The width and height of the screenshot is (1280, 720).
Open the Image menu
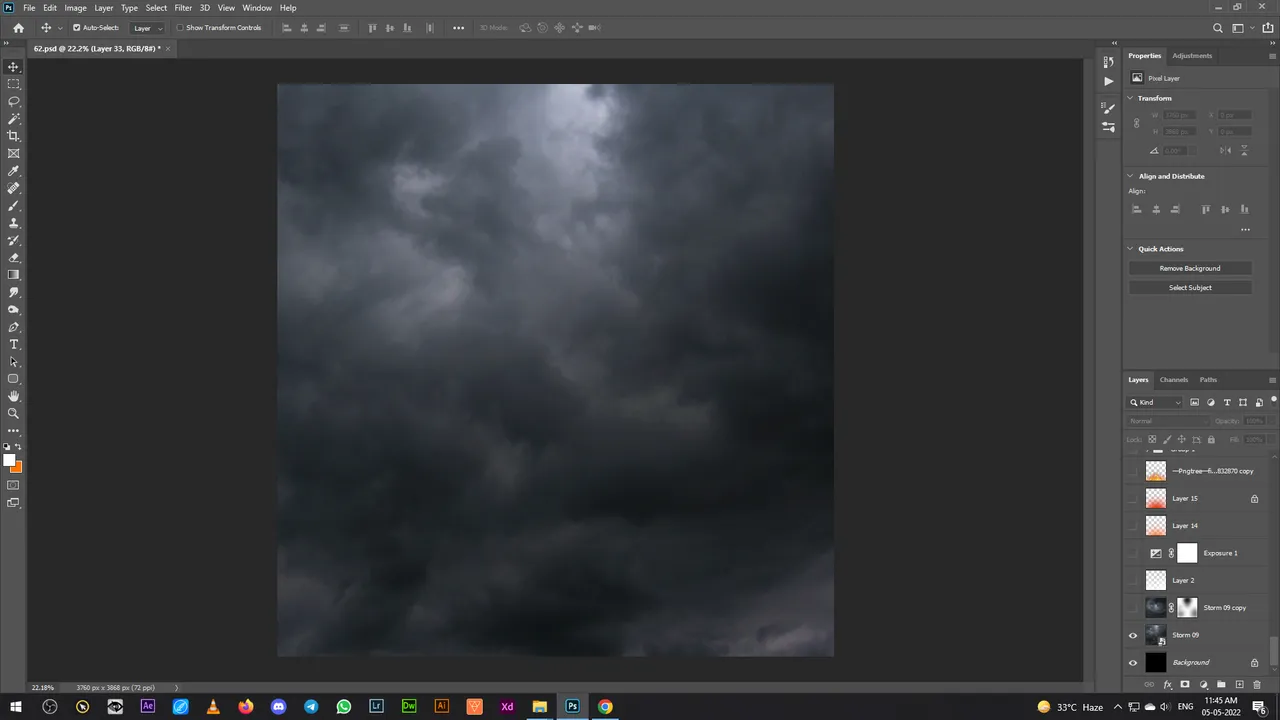pos(75,7)
